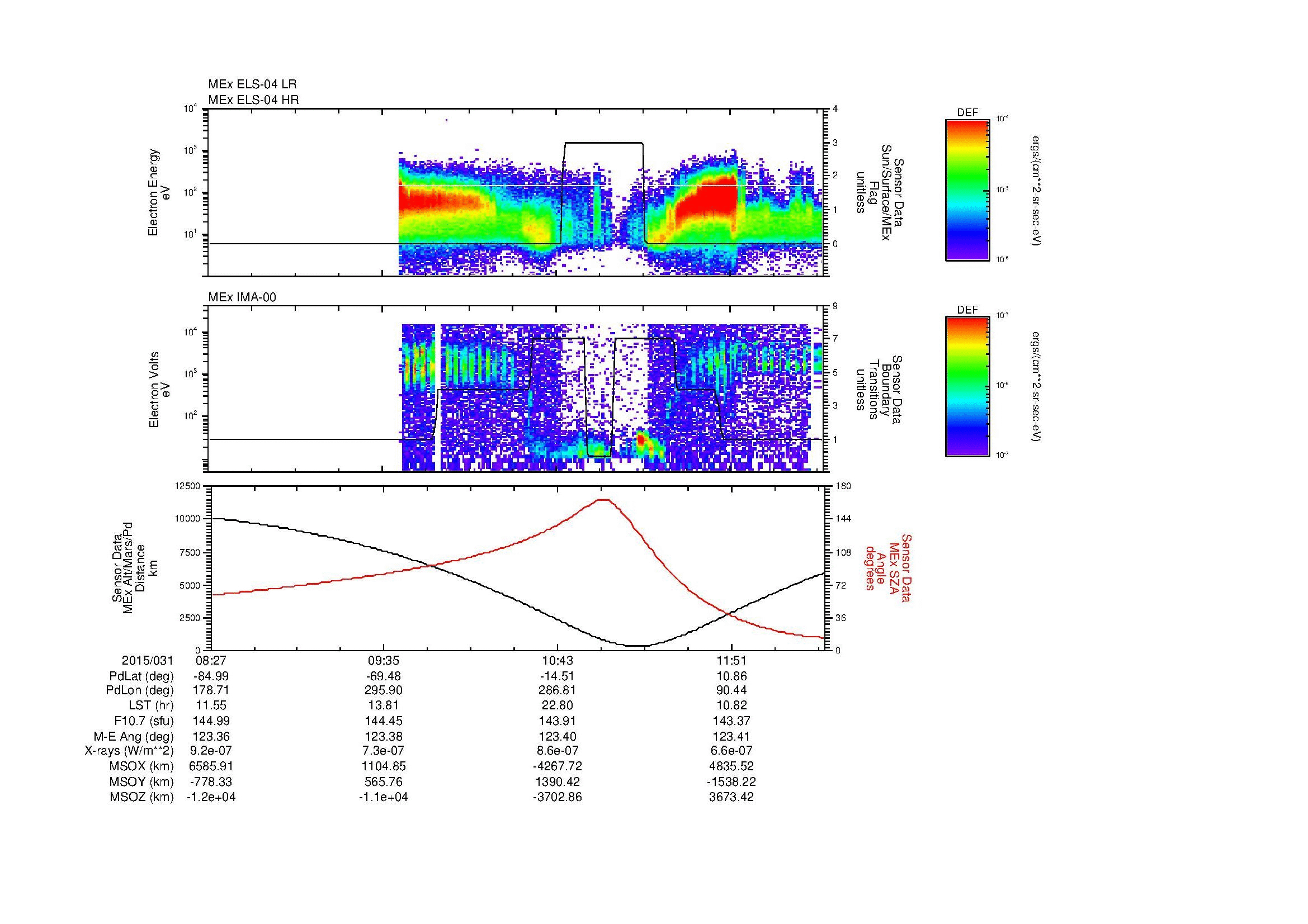Screen dimensions: 1308x924
Task: Click the 'MSOX (km)' row label
Action: click(x=141, y=766)
